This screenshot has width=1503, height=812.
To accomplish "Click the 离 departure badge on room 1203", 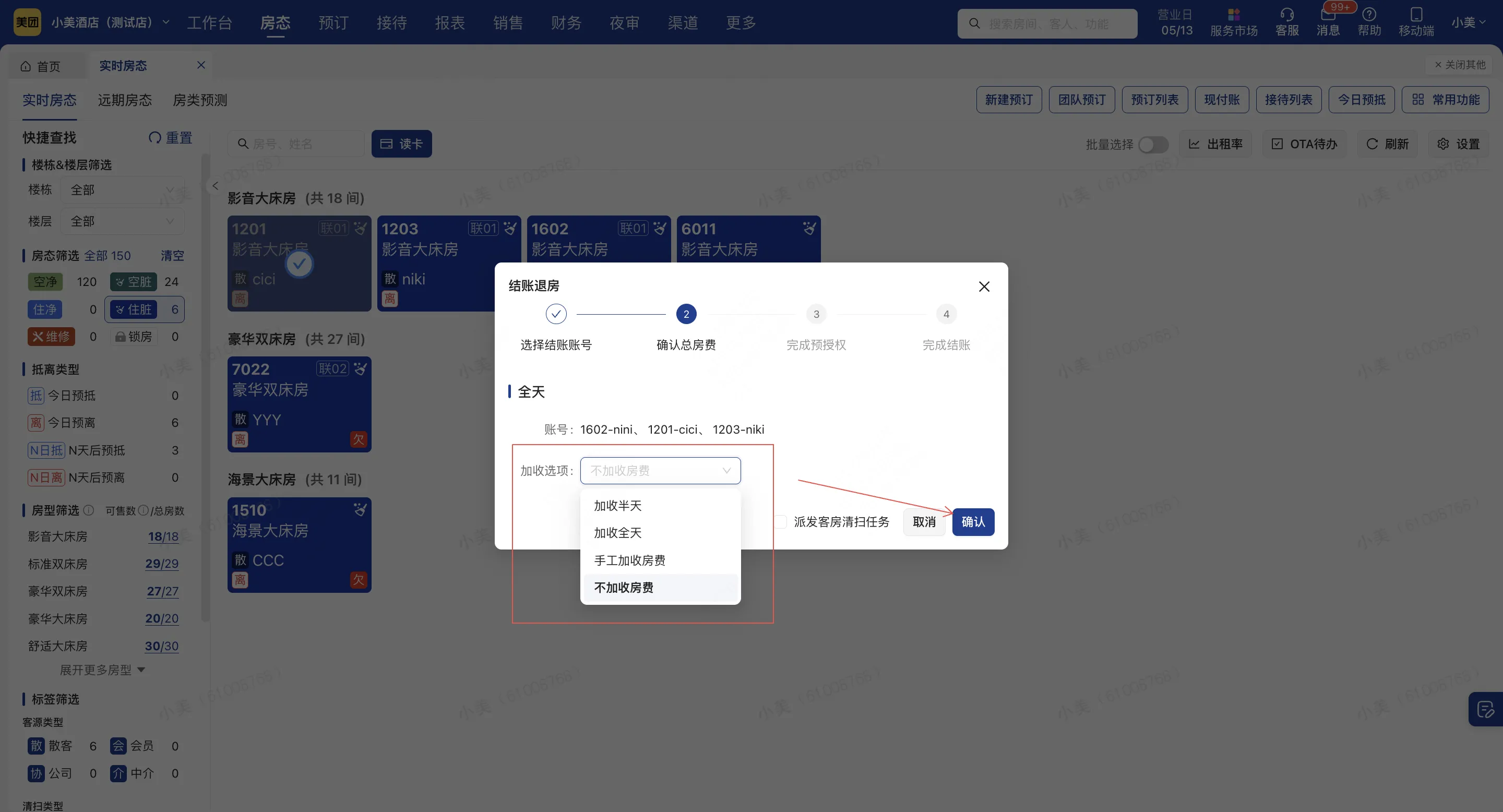I will pyautogui.click(x=390, y=298).
